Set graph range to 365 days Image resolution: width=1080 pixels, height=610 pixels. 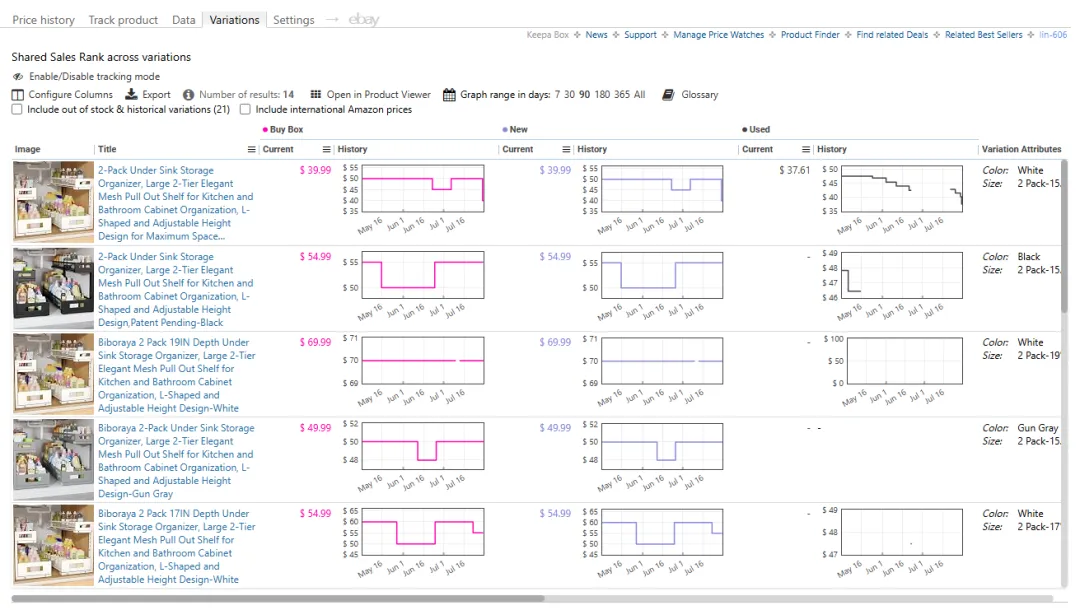621,95
